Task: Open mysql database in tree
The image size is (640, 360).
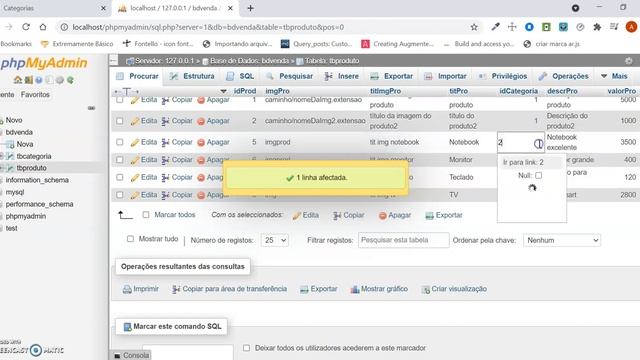Action: 15,192
